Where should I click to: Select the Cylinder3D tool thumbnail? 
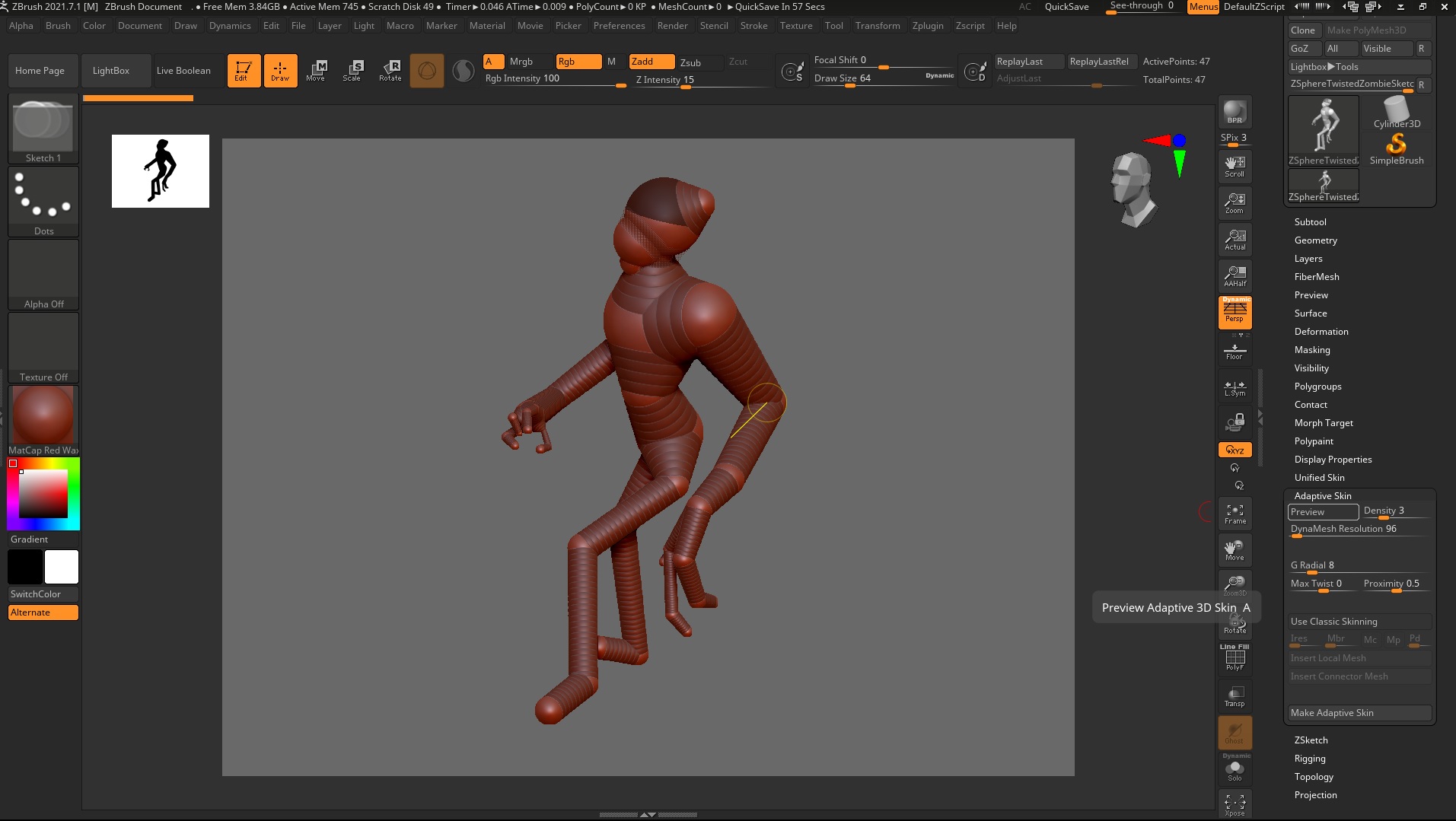coord(1397,113)
